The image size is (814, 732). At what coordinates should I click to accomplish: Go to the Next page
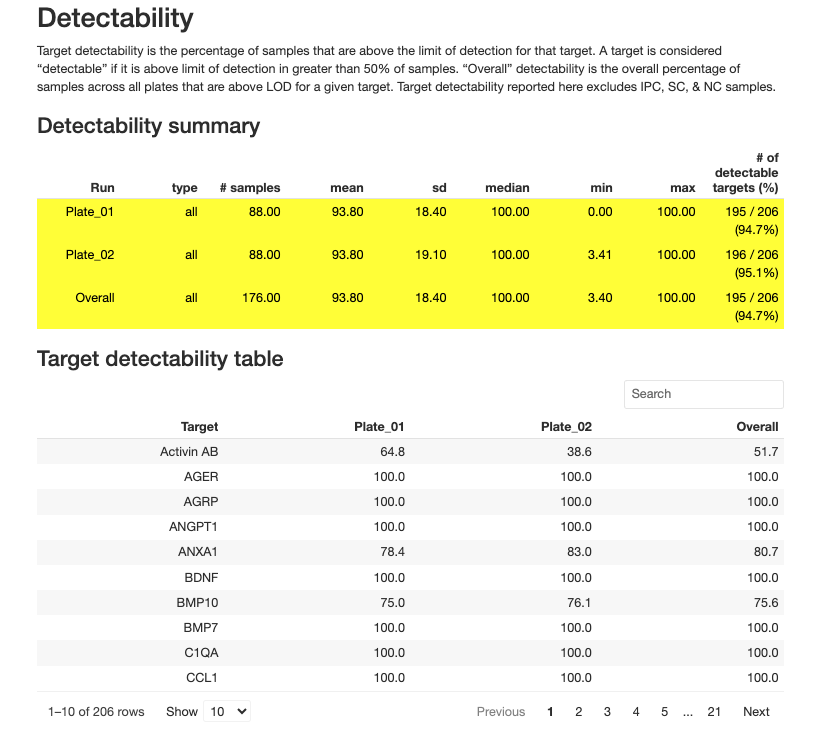click(x=756, y=712)
